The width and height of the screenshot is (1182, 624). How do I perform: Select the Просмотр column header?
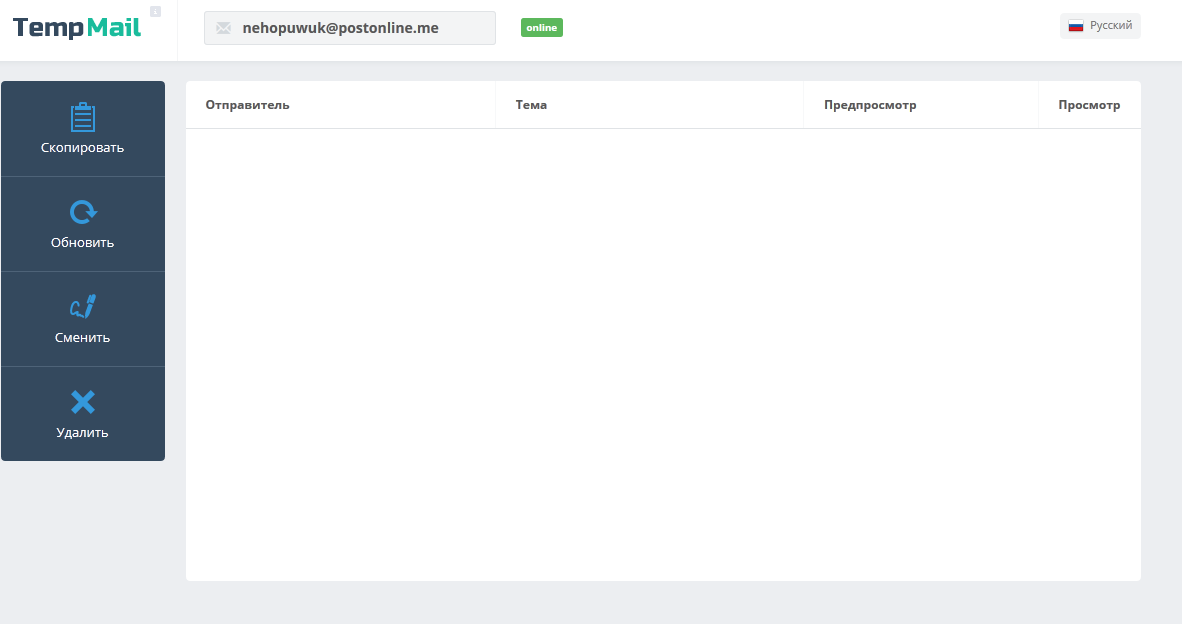[1089, 105]
